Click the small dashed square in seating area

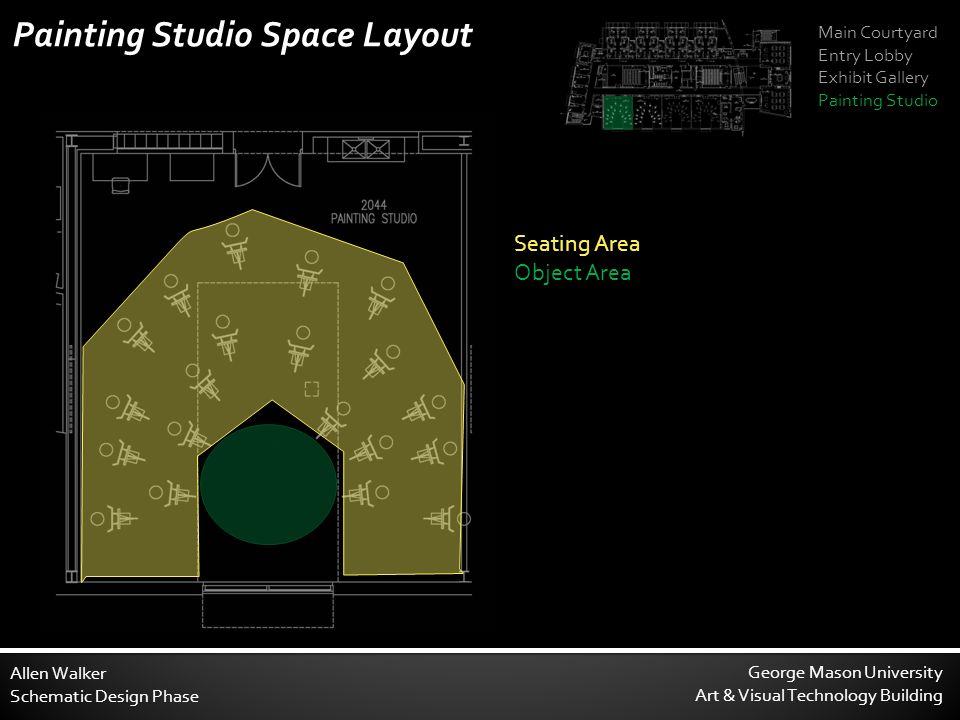click(x=312, y=389)
